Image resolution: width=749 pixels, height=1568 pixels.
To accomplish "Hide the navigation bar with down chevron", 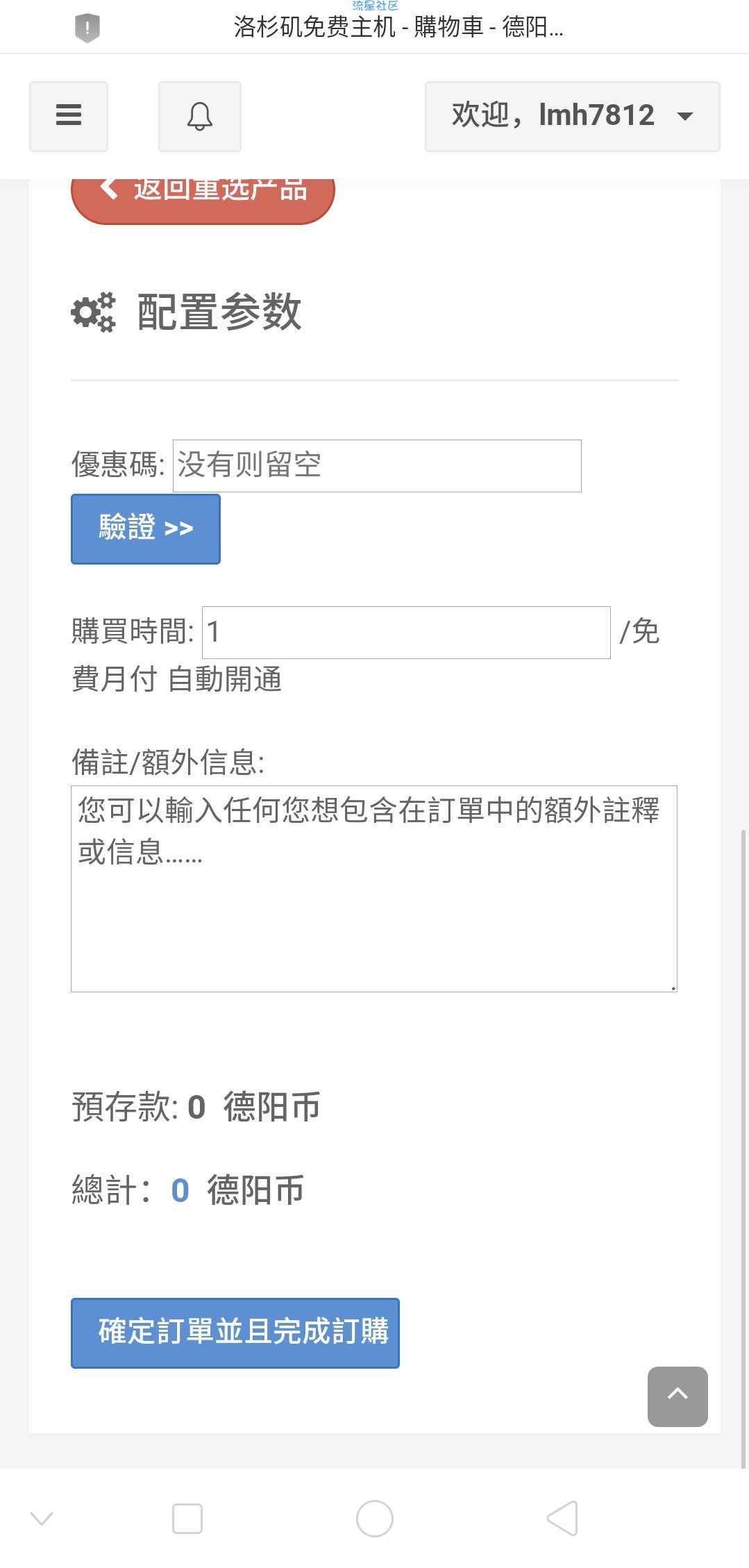I will coord(42,1519).
